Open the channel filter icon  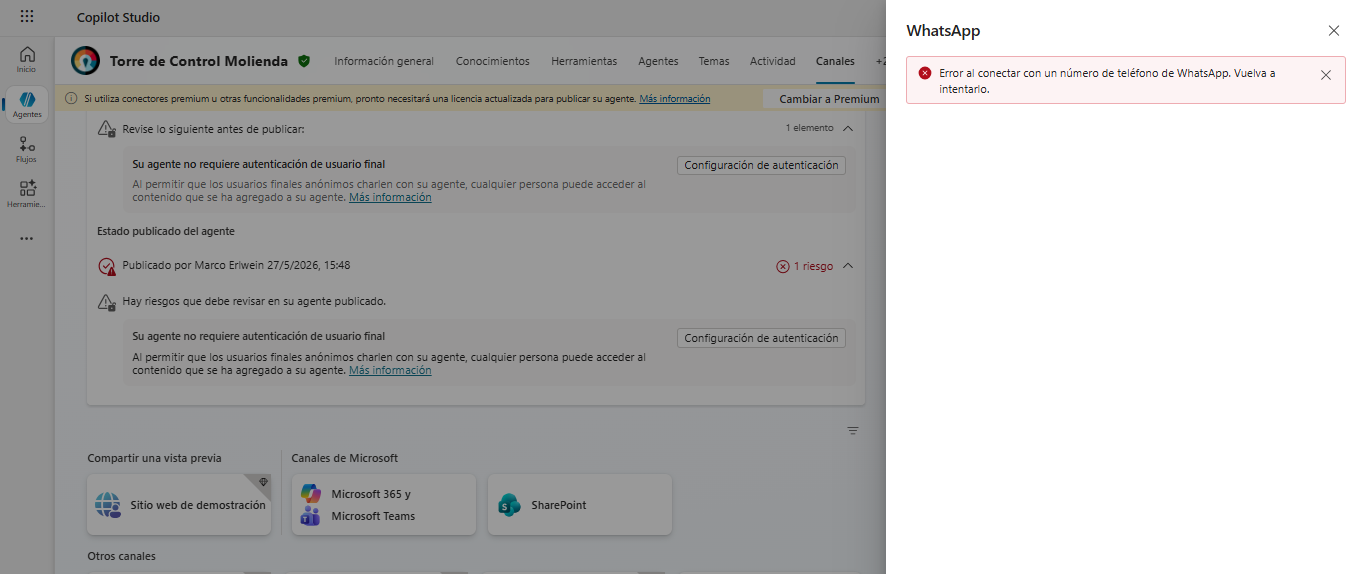[x=853, y=431]
